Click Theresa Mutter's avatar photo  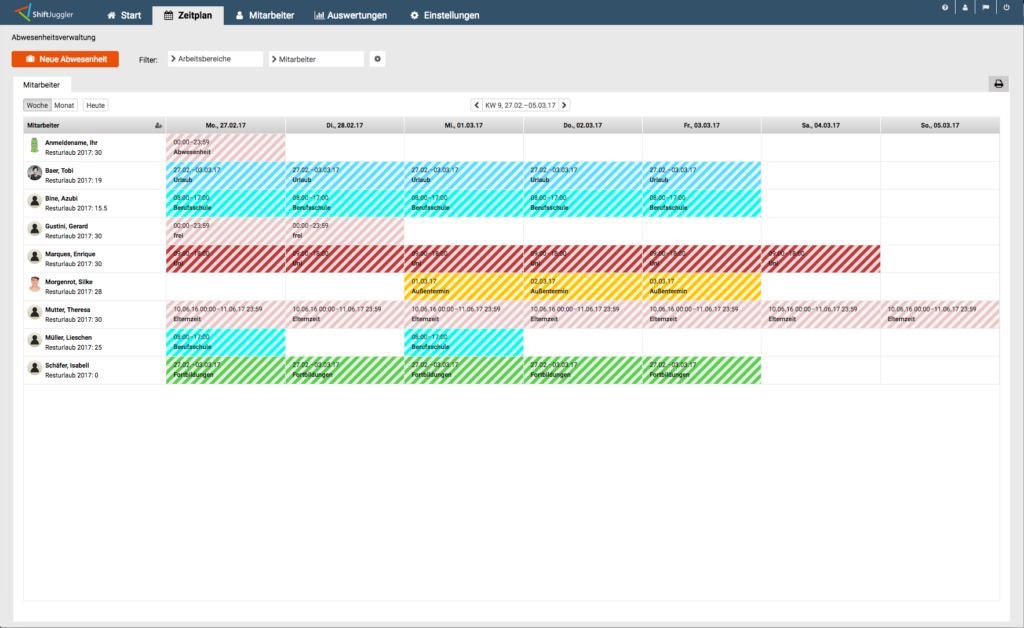(32, 313)
